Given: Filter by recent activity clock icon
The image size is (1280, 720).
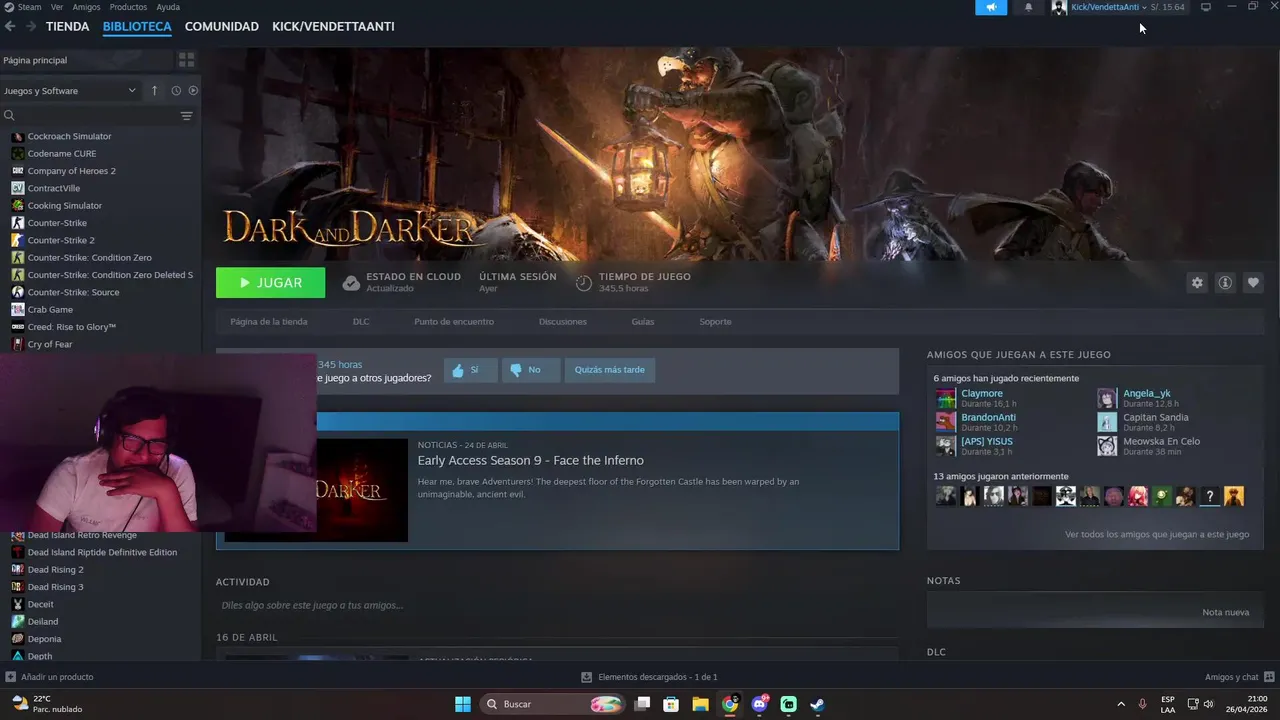Looking at the screenshot, I should click(x=176, y=91).
